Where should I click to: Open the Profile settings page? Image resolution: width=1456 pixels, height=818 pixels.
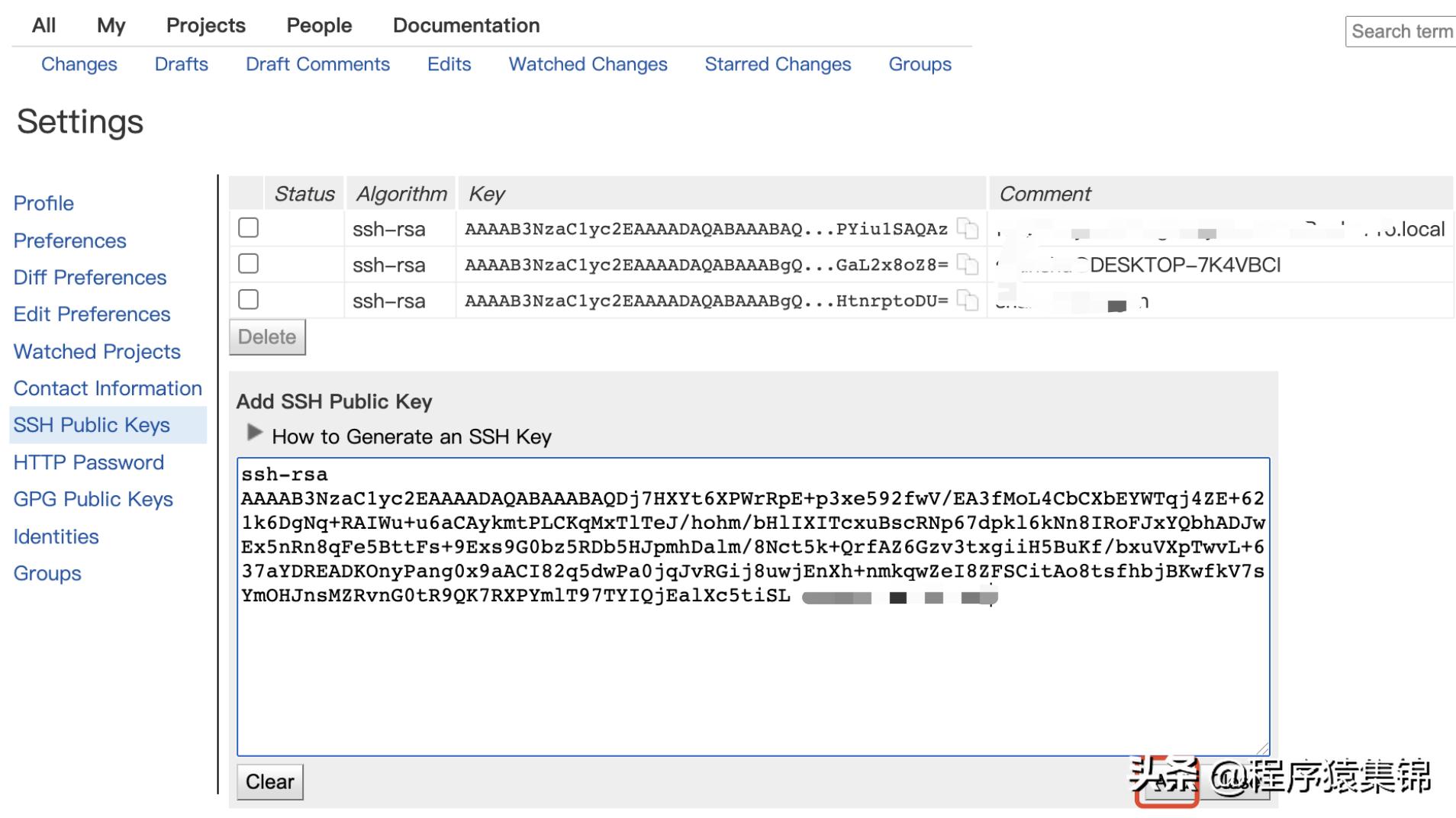tap(43, 203)
